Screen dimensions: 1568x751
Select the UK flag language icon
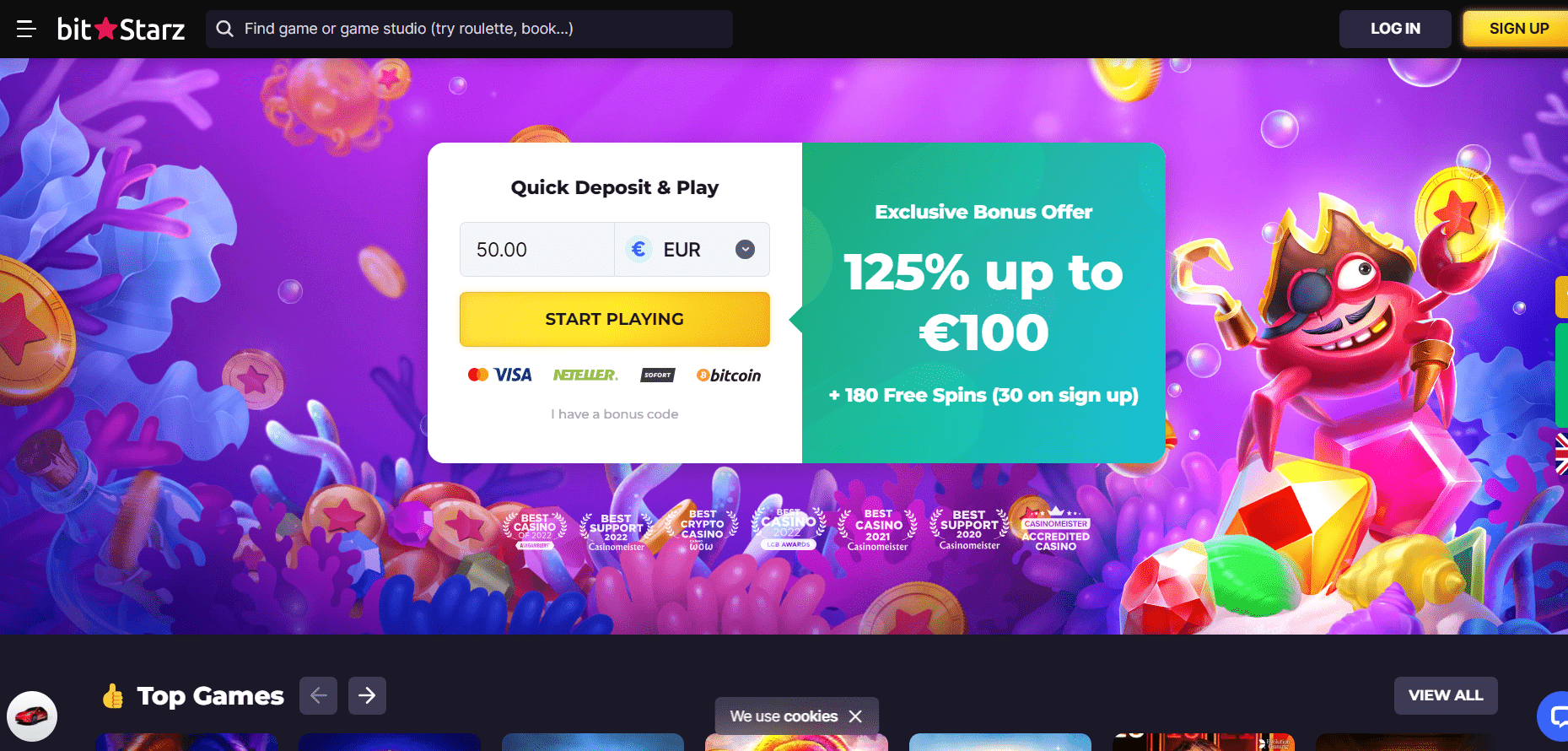(1561, 453)
